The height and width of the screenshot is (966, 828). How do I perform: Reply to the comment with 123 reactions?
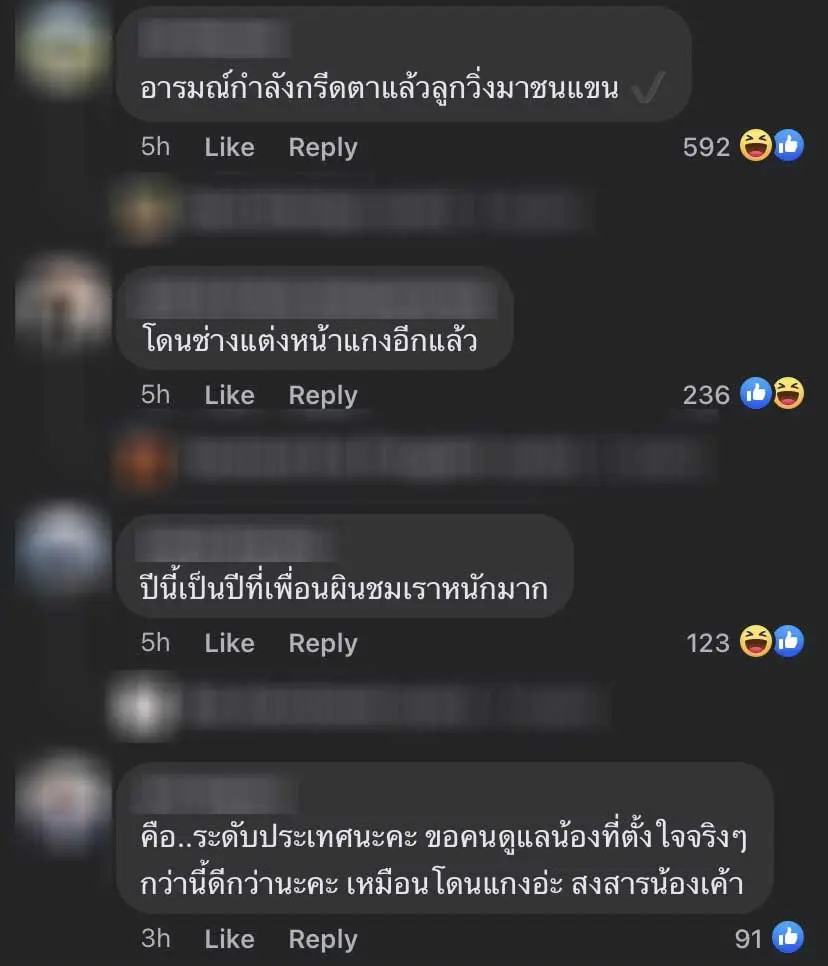click(323, 644)
